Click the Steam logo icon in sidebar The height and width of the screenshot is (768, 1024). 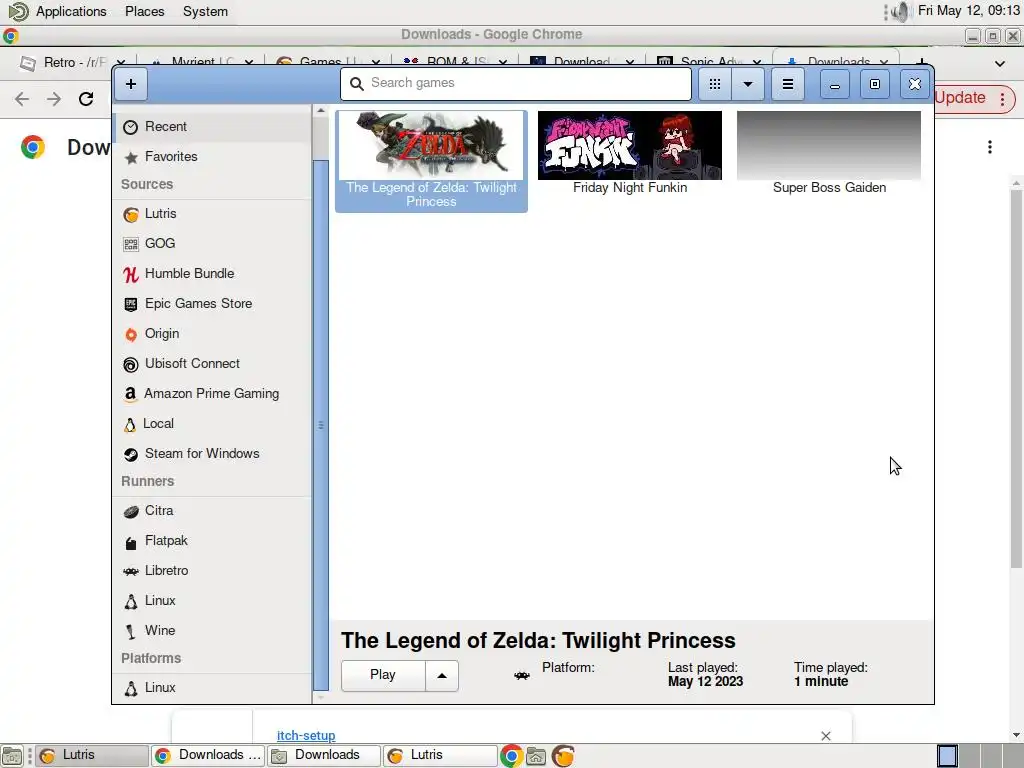click(131, 455)
